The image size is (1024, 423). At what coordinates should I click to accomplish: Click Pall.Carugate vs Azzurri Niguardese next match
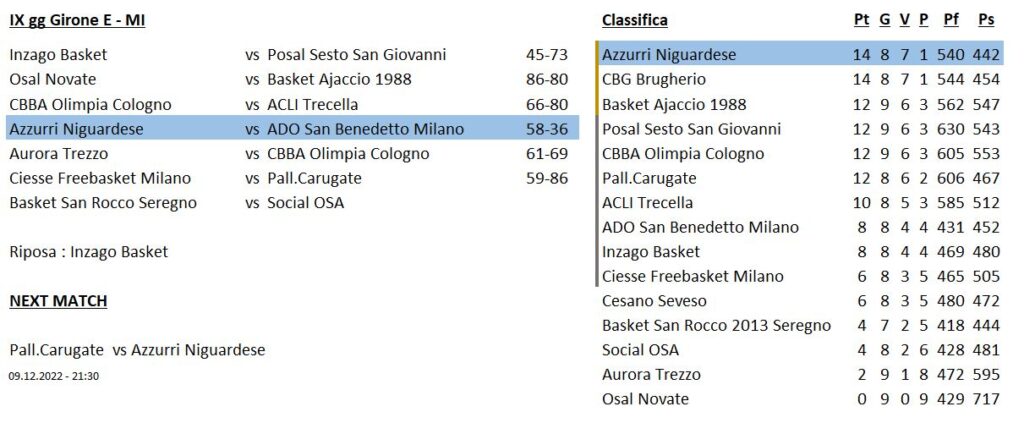pyautogui.click(x=137, y=351)
